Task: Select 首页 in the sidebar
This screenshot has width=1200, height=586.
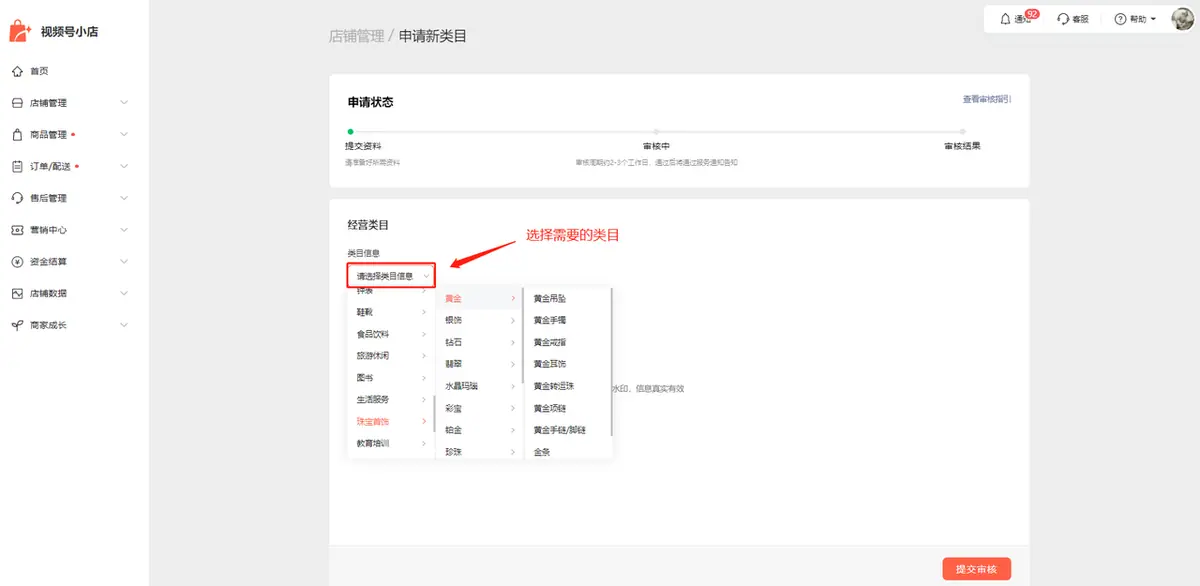Action: (x=39, y=71)
